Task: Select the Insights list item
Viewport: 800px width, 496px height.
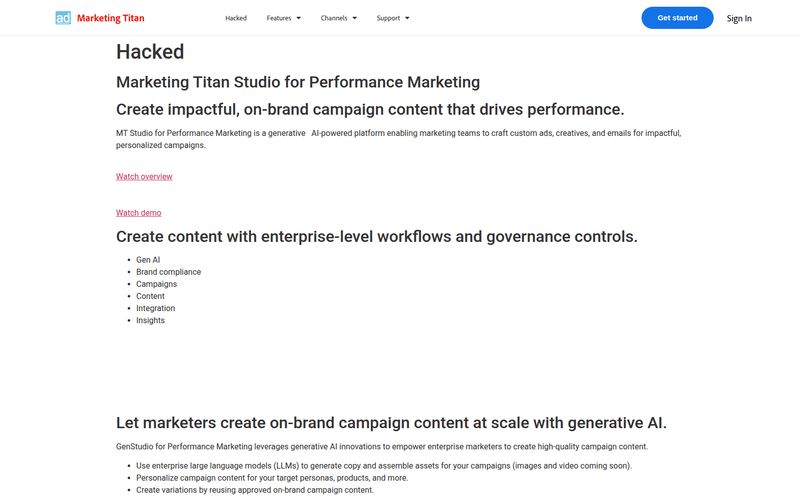Action: click(151, 320)
